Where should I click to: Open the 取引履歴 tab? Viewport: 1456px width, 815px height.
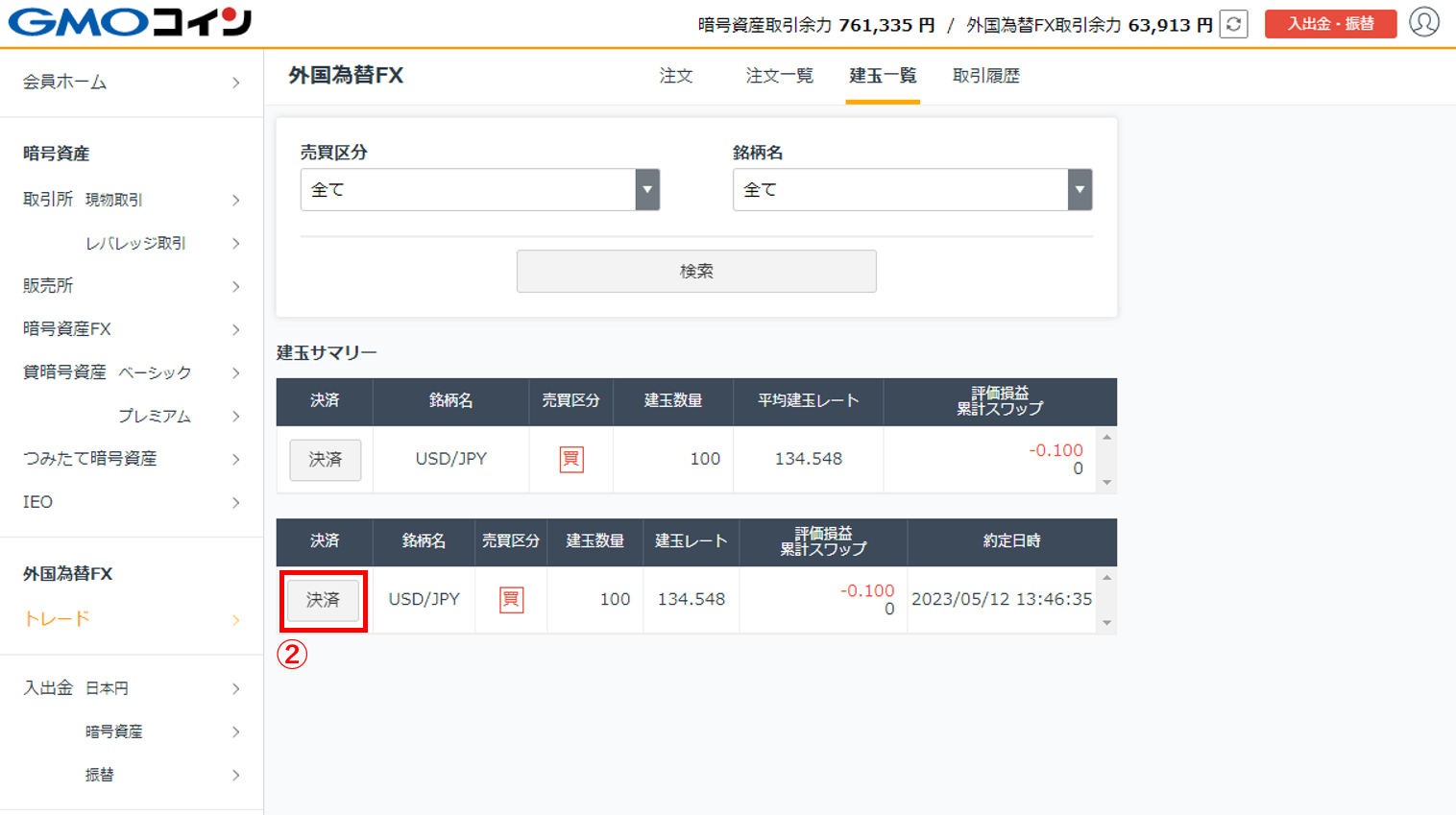(x=985, y=76)
